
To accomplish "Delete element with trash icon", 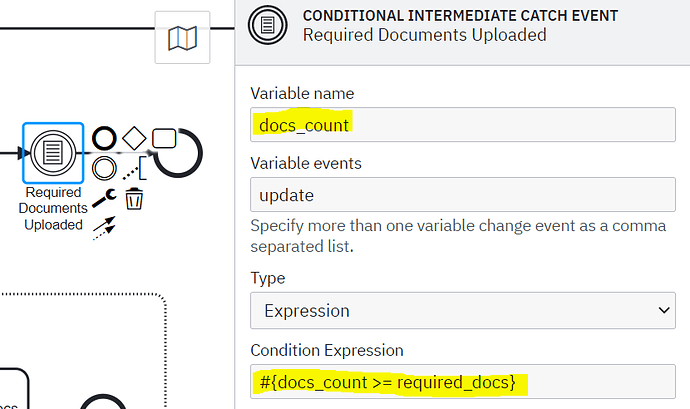I will tap(134, 199).
